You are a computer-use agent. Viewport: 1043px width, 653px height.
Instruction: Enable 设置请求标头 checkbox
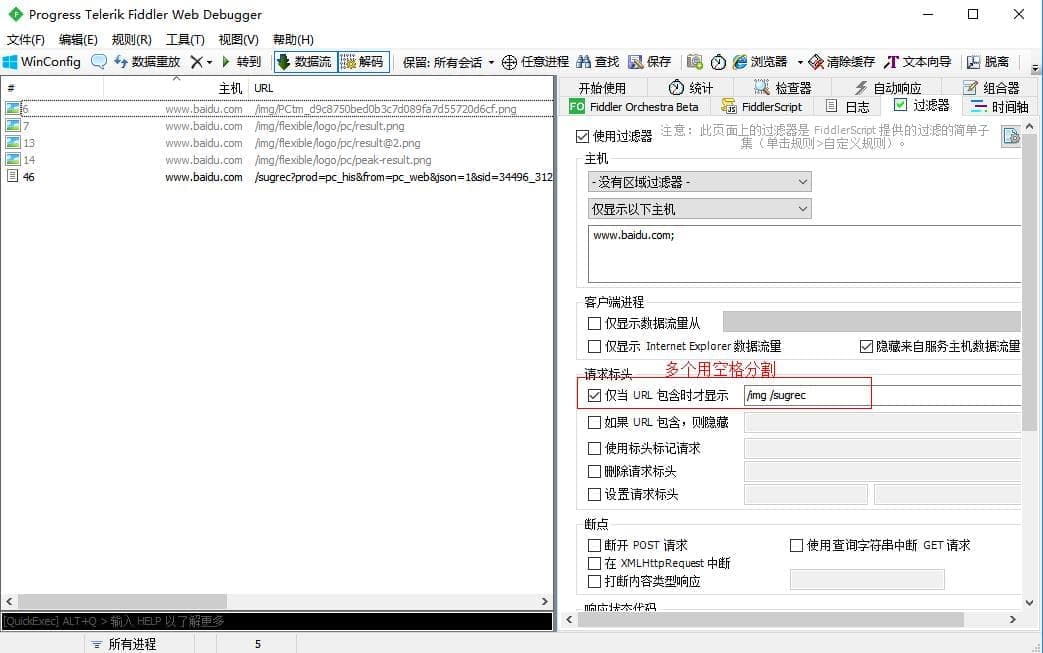tap(595, 494)
